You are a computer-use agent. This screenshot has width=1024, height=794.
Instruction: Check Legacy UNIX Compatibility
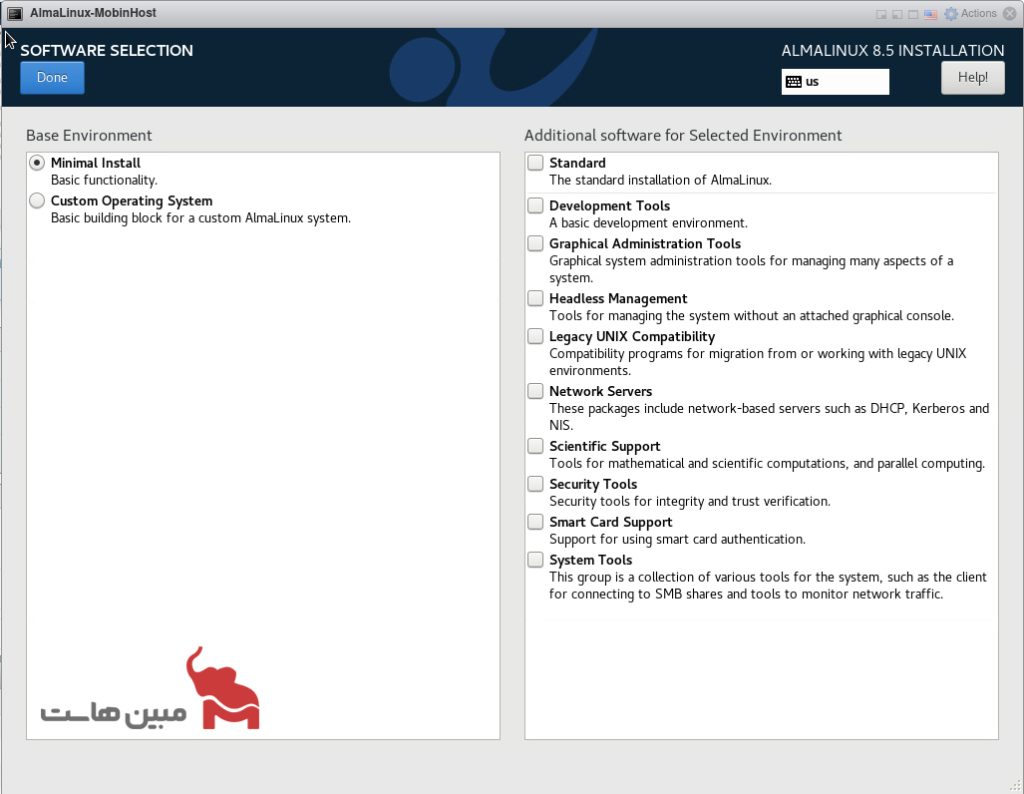tap(536, 336)
